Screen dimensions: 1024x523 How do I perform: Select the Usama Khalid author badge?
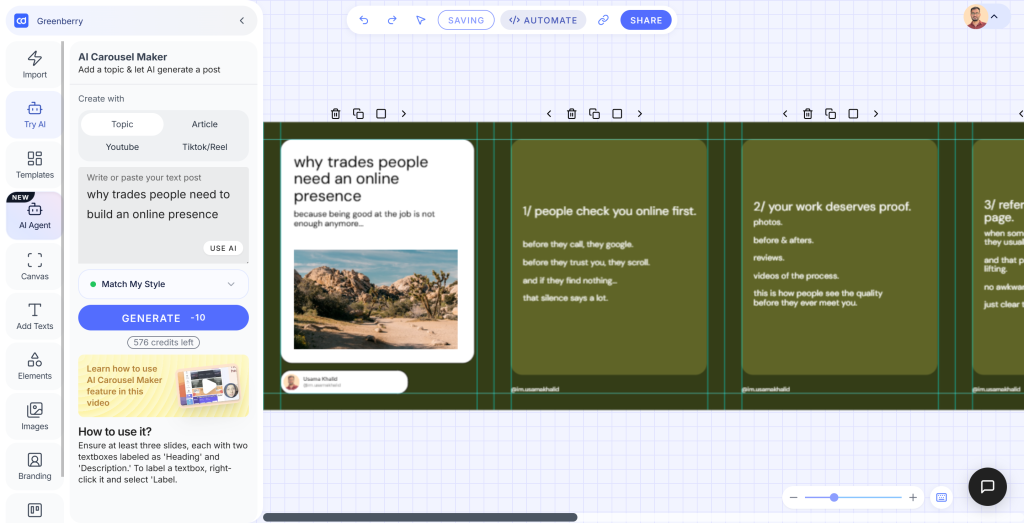(x=344, y=382)
